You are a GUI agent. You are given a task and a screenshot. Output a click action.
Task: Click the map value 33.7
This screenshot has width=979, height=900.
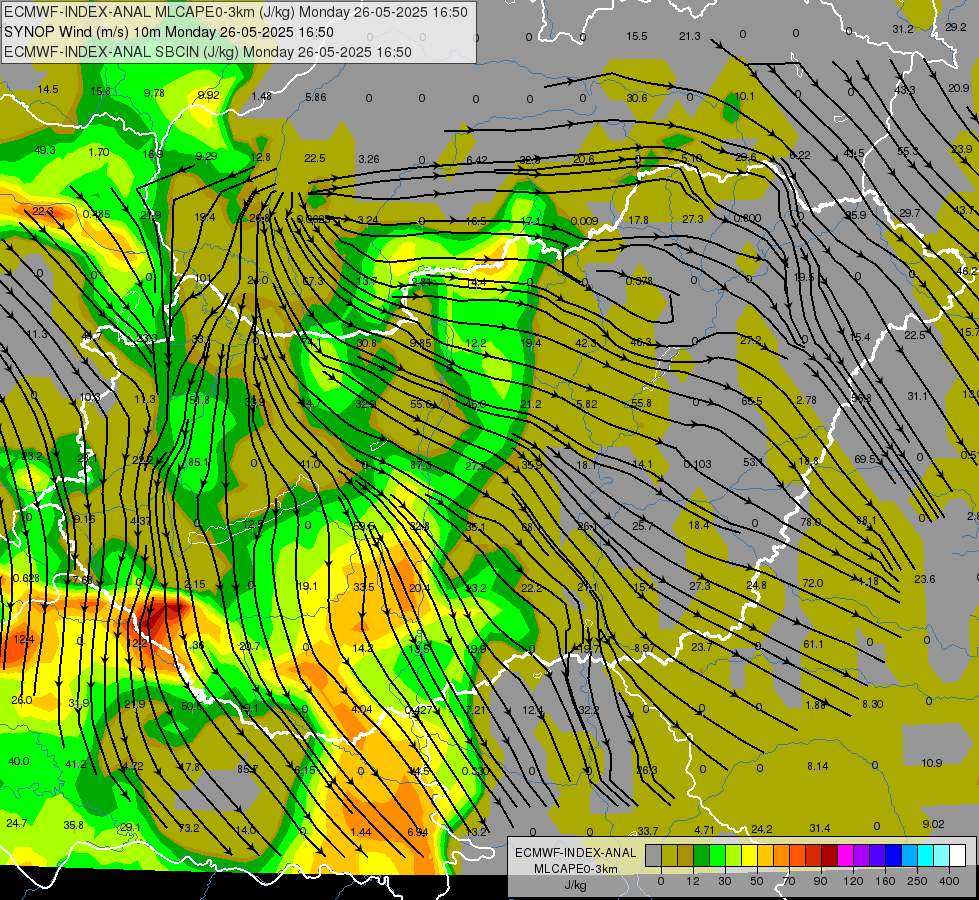647,831
